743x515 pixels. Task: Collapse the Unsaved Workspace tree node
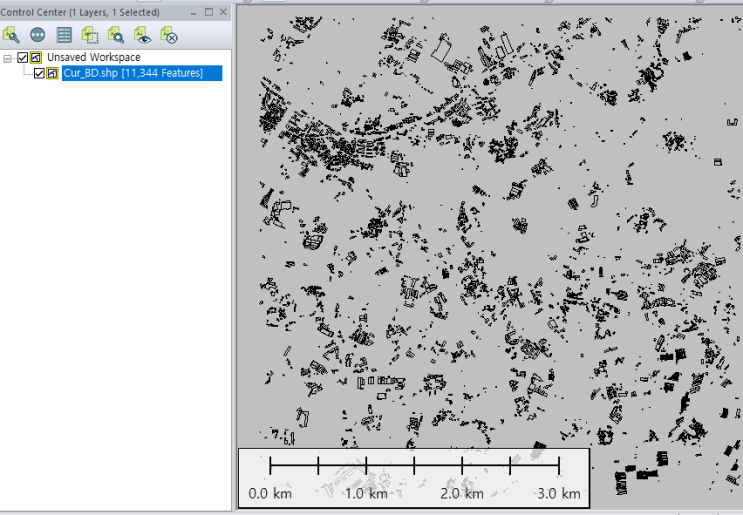click(x=7, y=58)
